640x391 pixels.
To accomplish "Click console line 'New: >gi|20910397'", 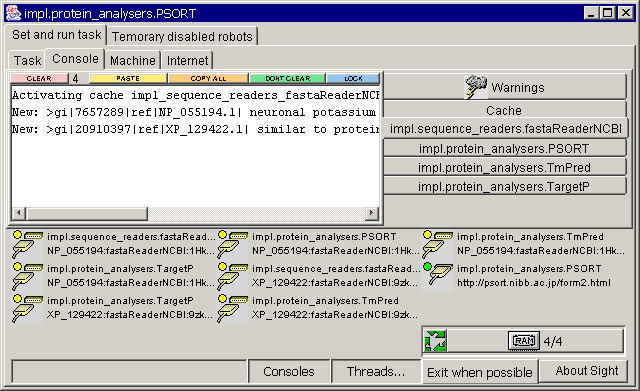I will [x=196, y=129].
